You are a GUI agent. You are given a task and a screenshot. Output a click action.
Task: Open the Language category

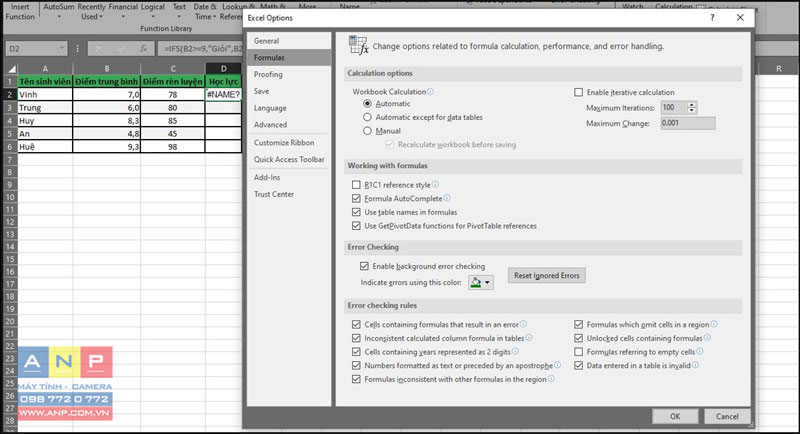coord(289,108)
